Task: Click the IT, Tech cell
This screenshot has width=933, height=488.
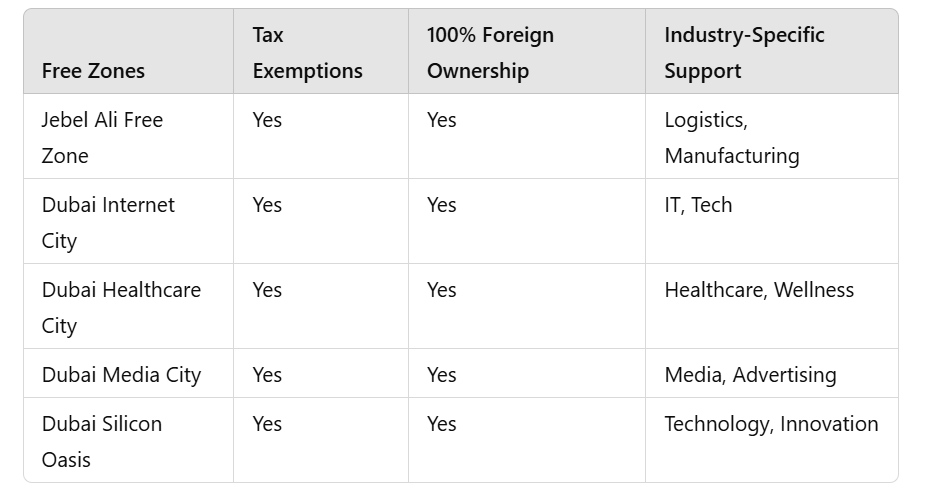Action: coord(698,205)
